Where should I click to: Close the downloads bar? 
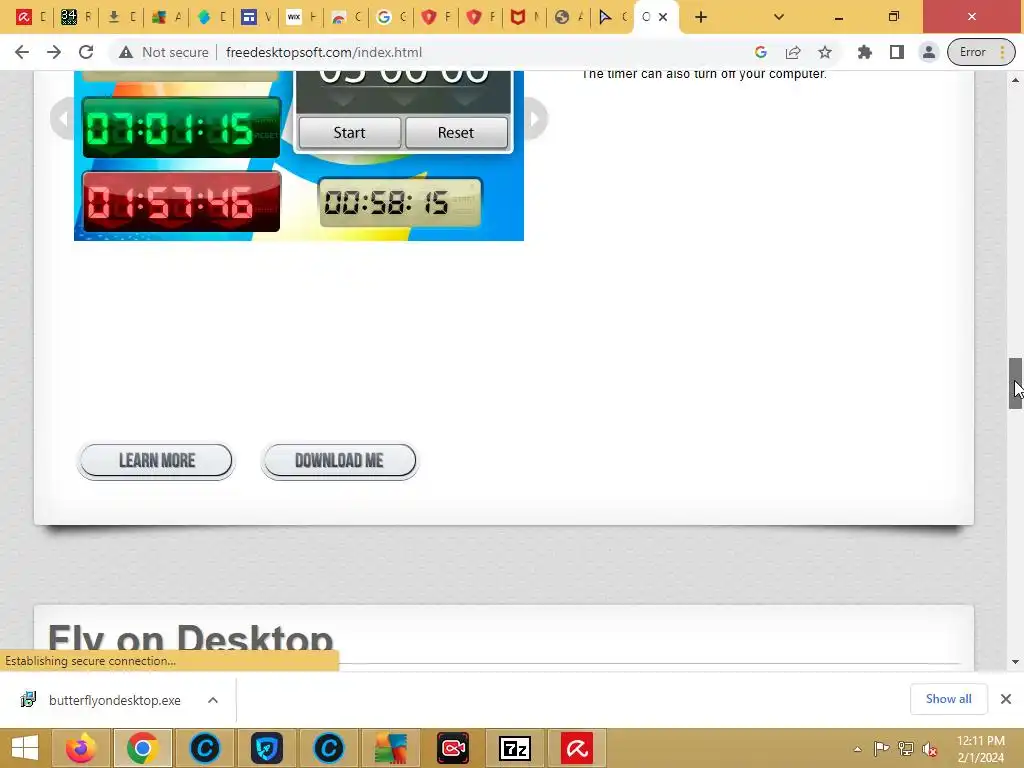point(1006,699)
